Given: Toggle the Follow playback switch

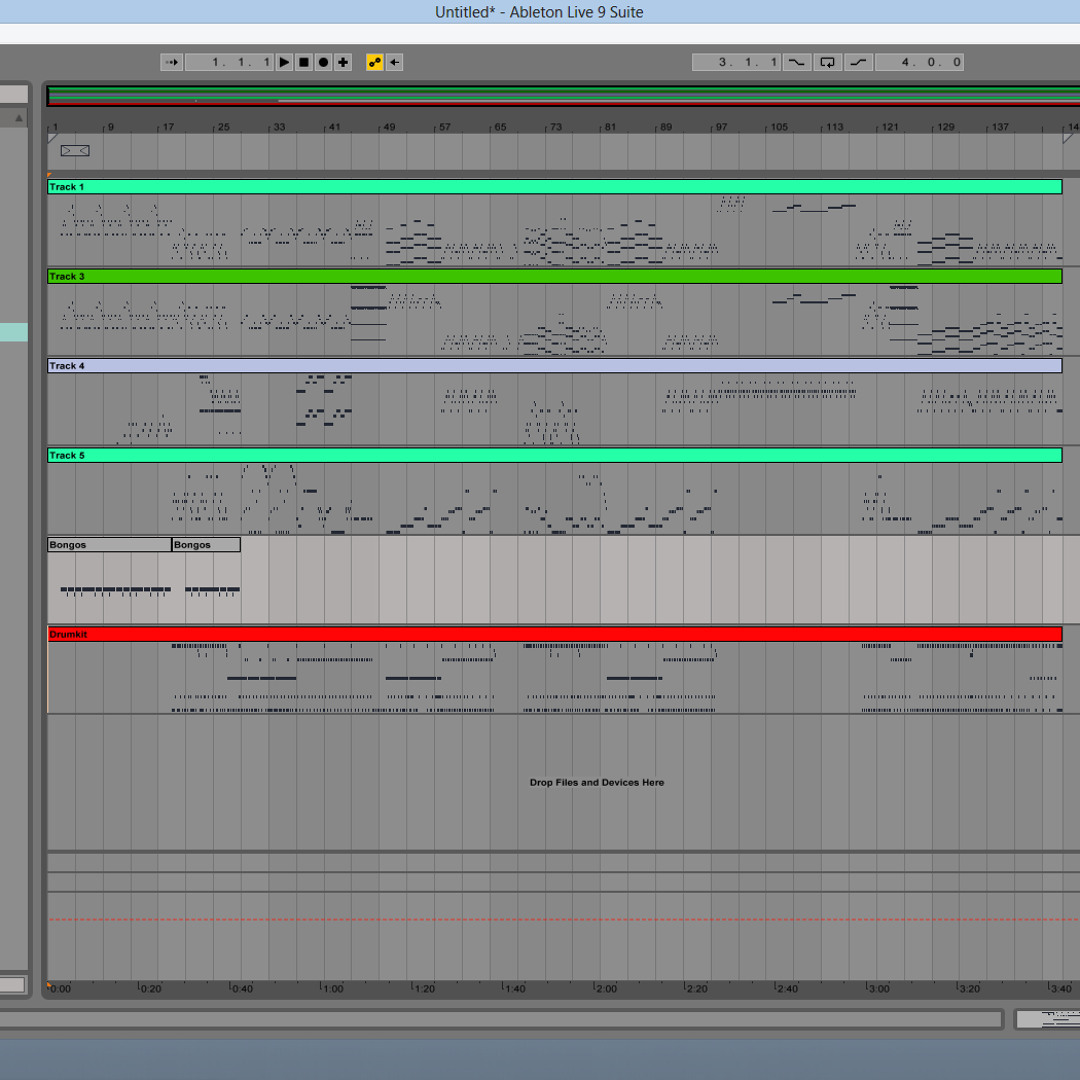Looking at the screenshot, I should pyautogui.click(x=171, y=62).
